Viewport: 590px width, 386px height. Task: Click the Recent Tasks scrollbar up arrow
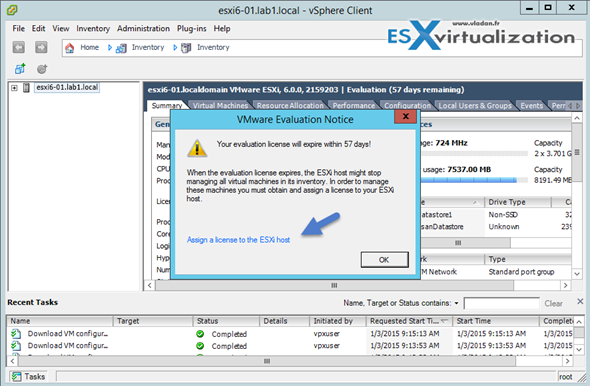(x=579, y=322)
